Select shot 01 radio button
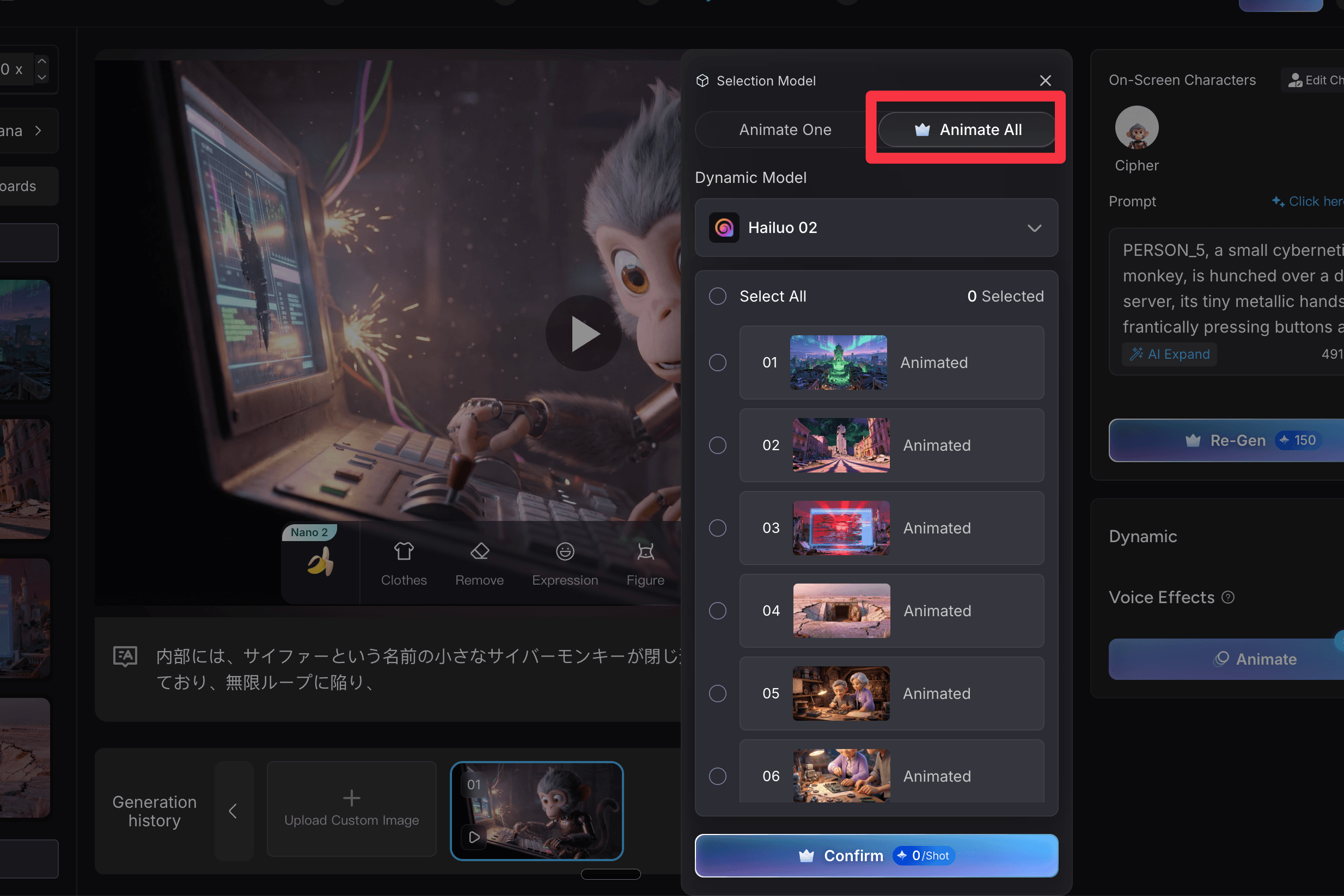This screenshot has width=1344, height=896. [x=717, y=363]
